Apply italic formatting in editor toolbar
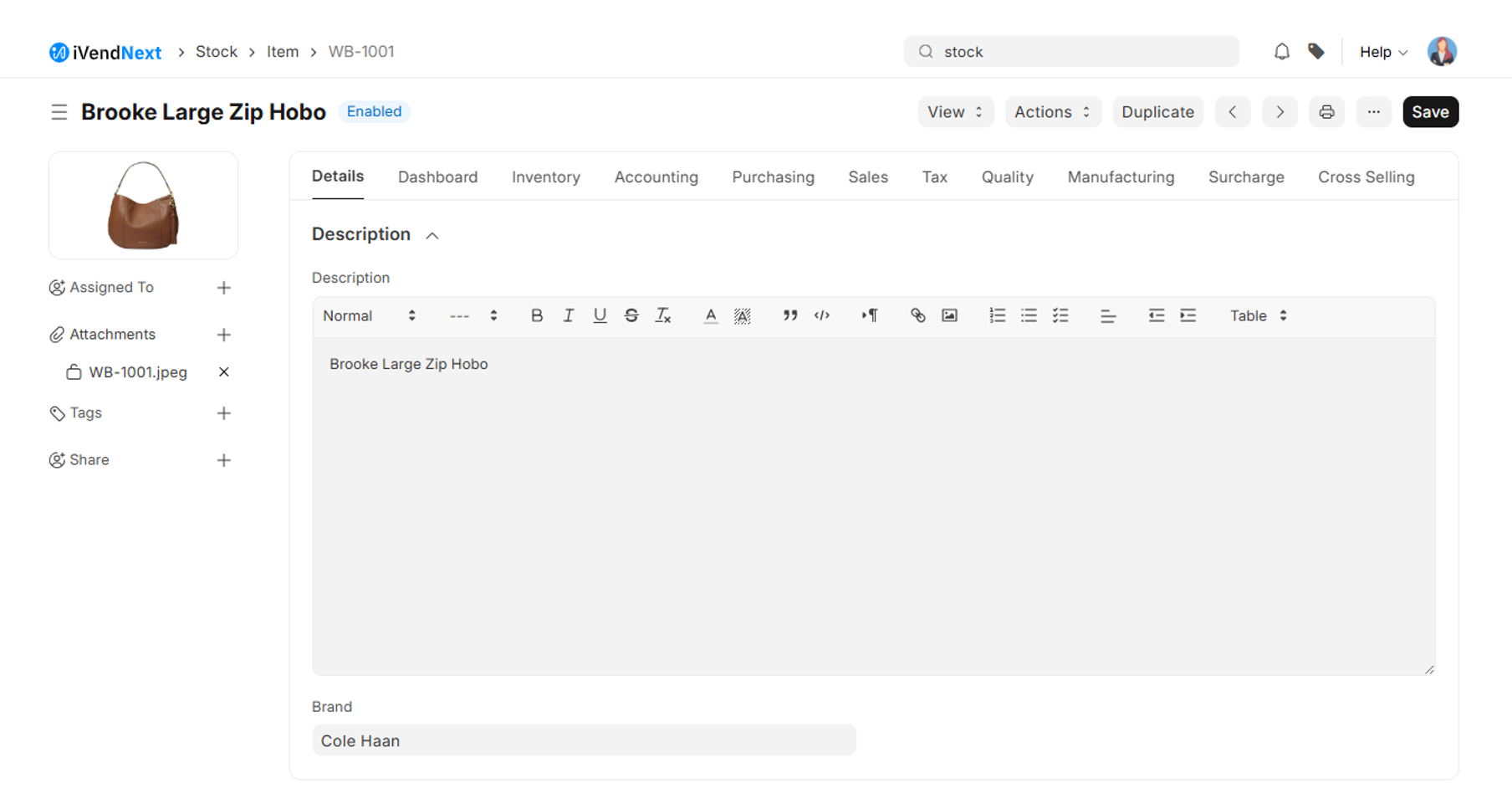This screenshot has width=1512, height=804. pyautogui.click(x=569, y=315)
